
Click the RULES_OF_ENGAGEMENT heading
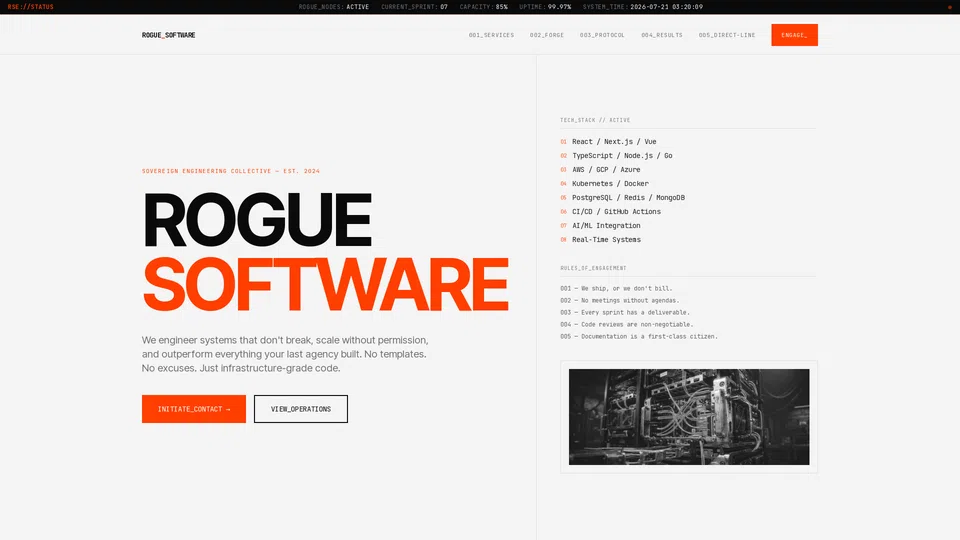[593, 268]
